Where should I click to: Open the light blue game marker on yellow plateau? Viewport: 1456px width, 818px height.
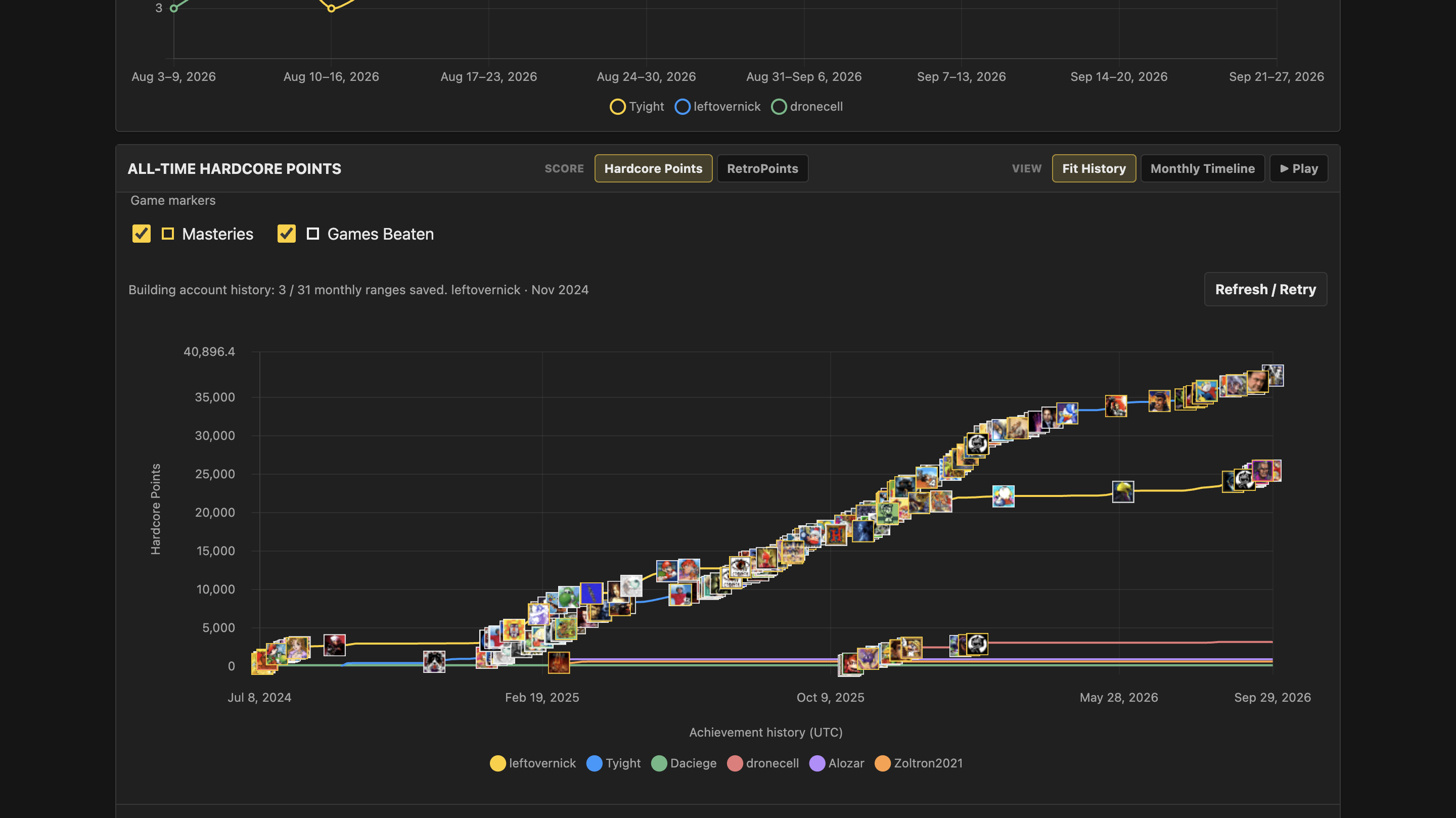[x=1003, y=496]
